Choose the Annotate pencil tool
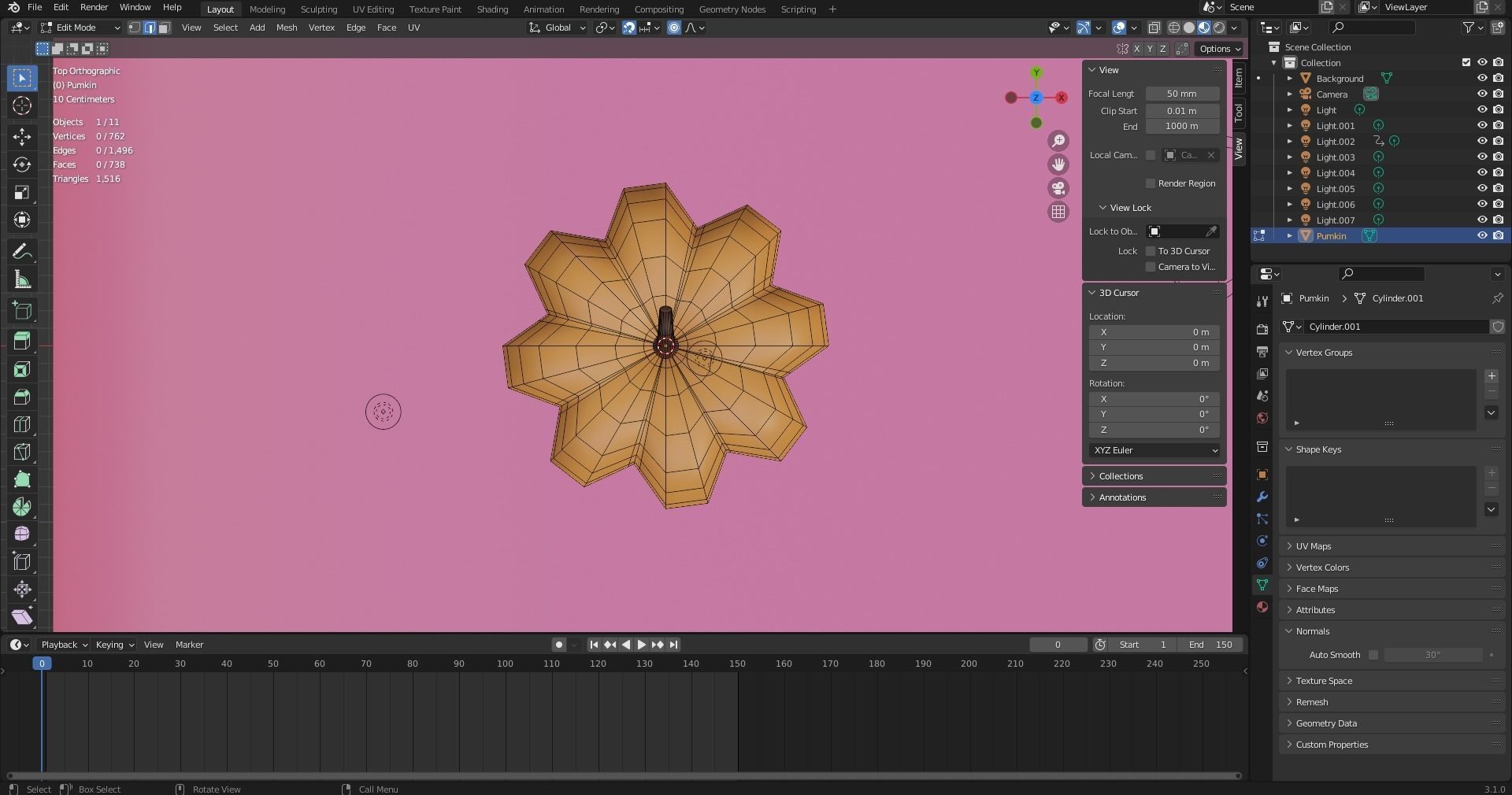 22,252
